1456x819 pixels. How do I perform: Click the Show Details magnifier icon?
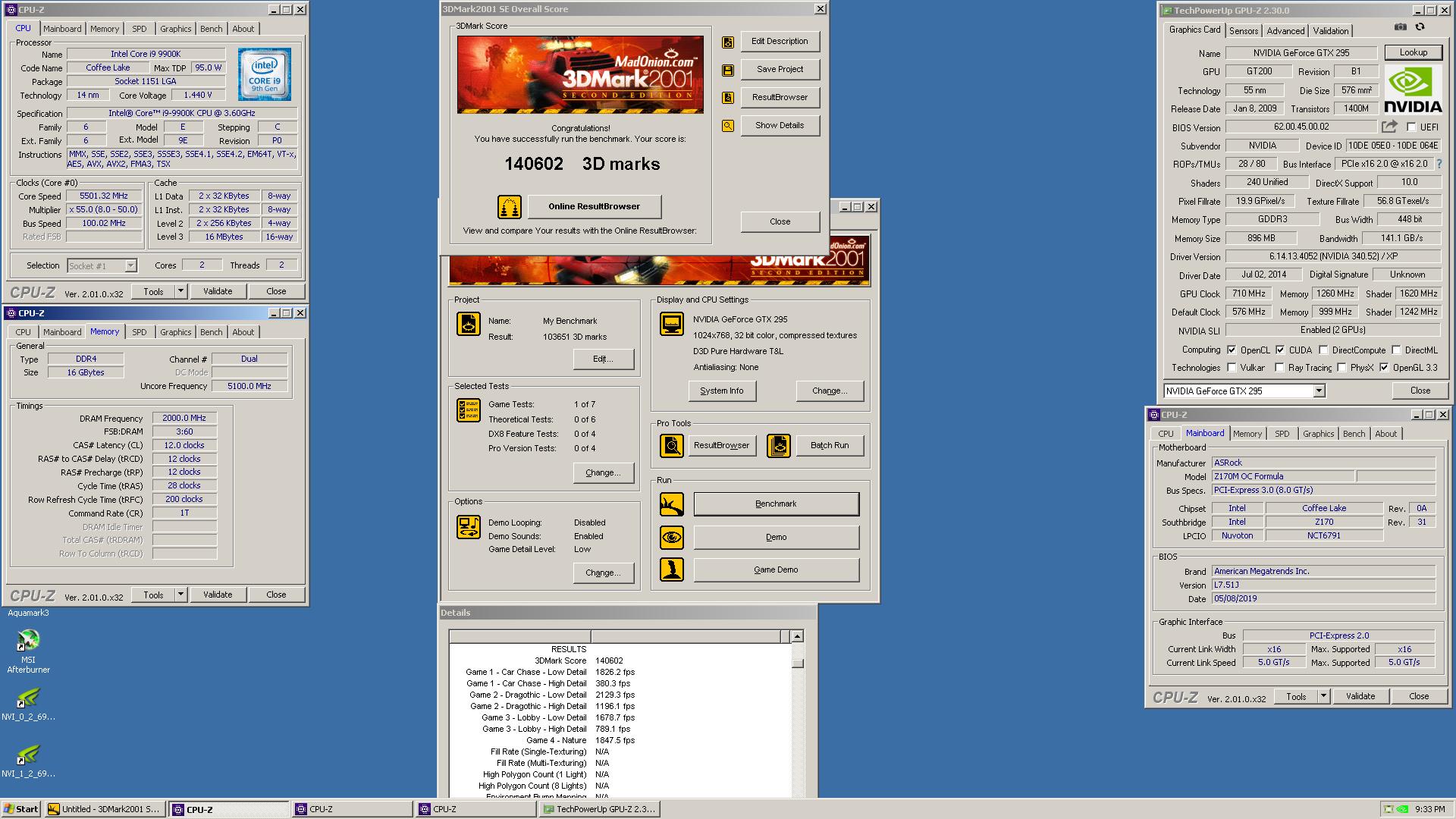728,126
